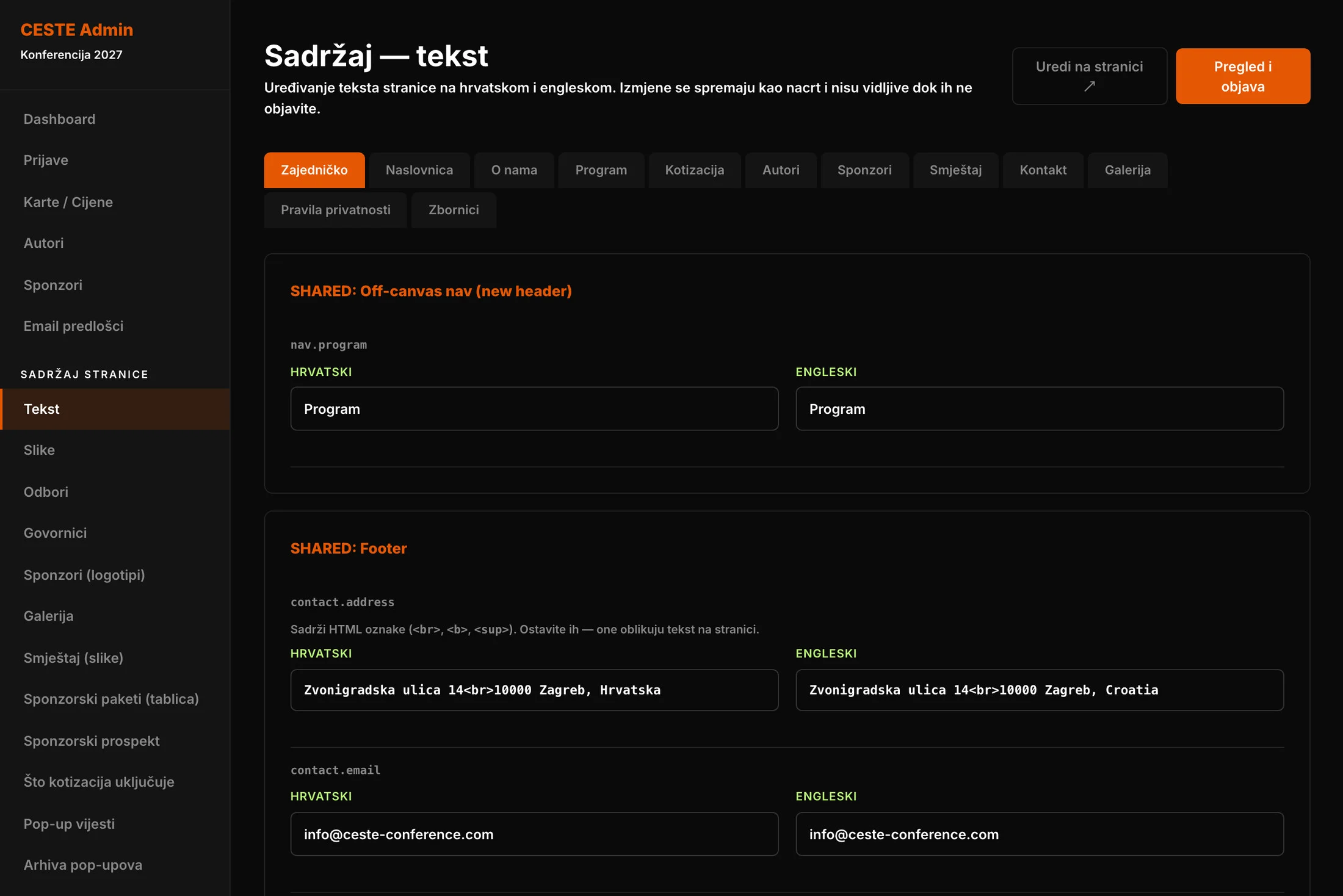Switch to the Smještaj tab

click(955, 170)
